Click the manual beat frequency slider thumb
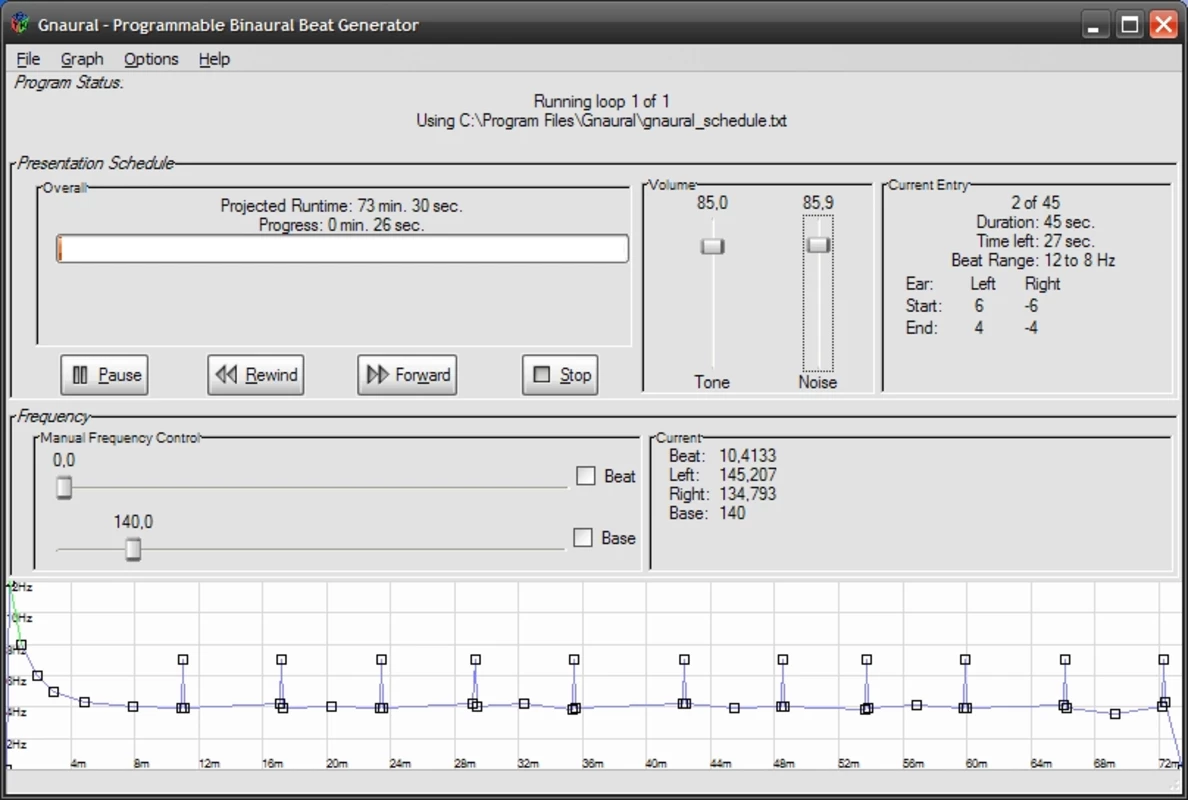 64,487
